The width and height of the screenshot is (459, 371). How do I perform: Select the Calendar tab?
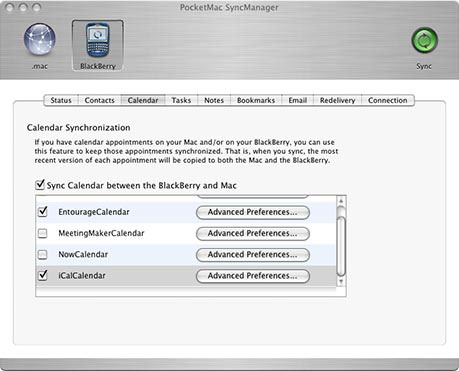point(143,100)
